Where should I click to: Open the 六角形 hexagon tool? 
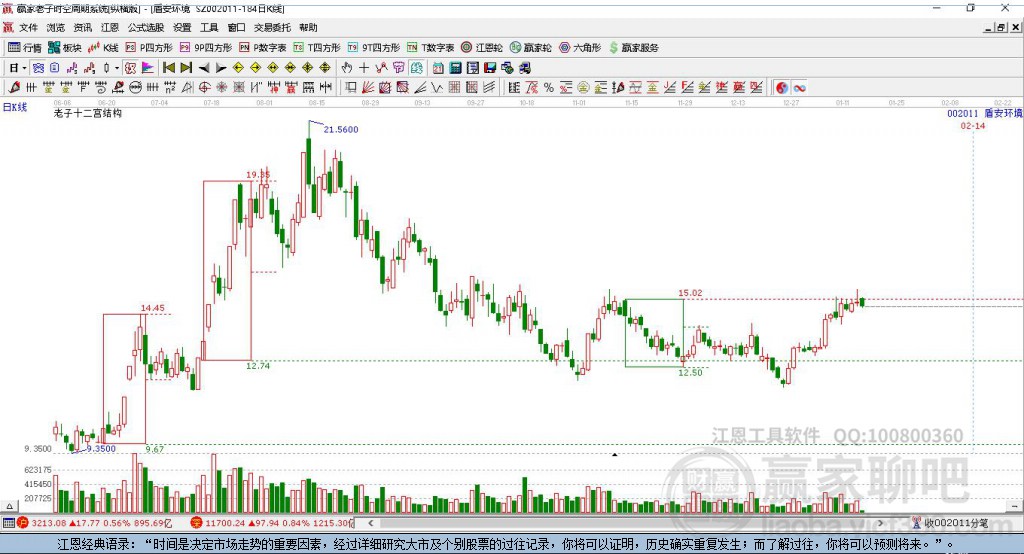tap(580, 48)
